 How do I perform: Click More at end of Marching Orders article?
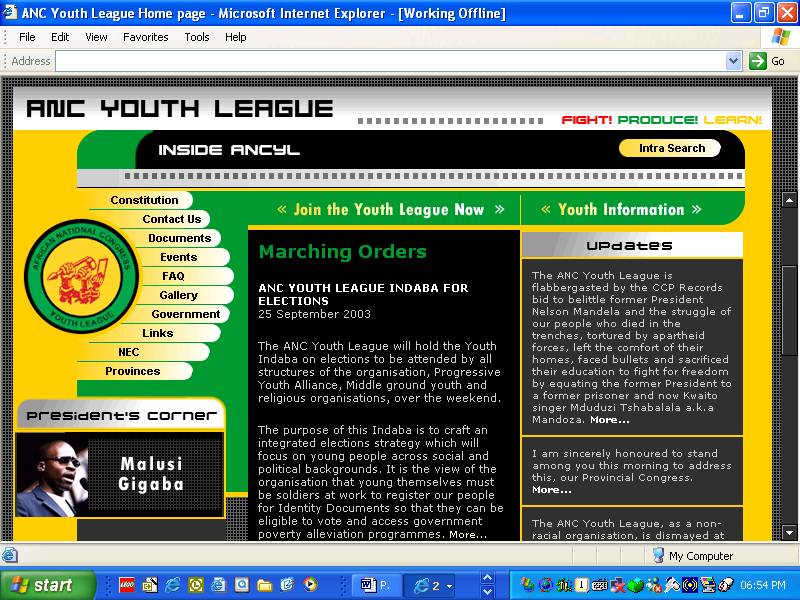point(468,534)
